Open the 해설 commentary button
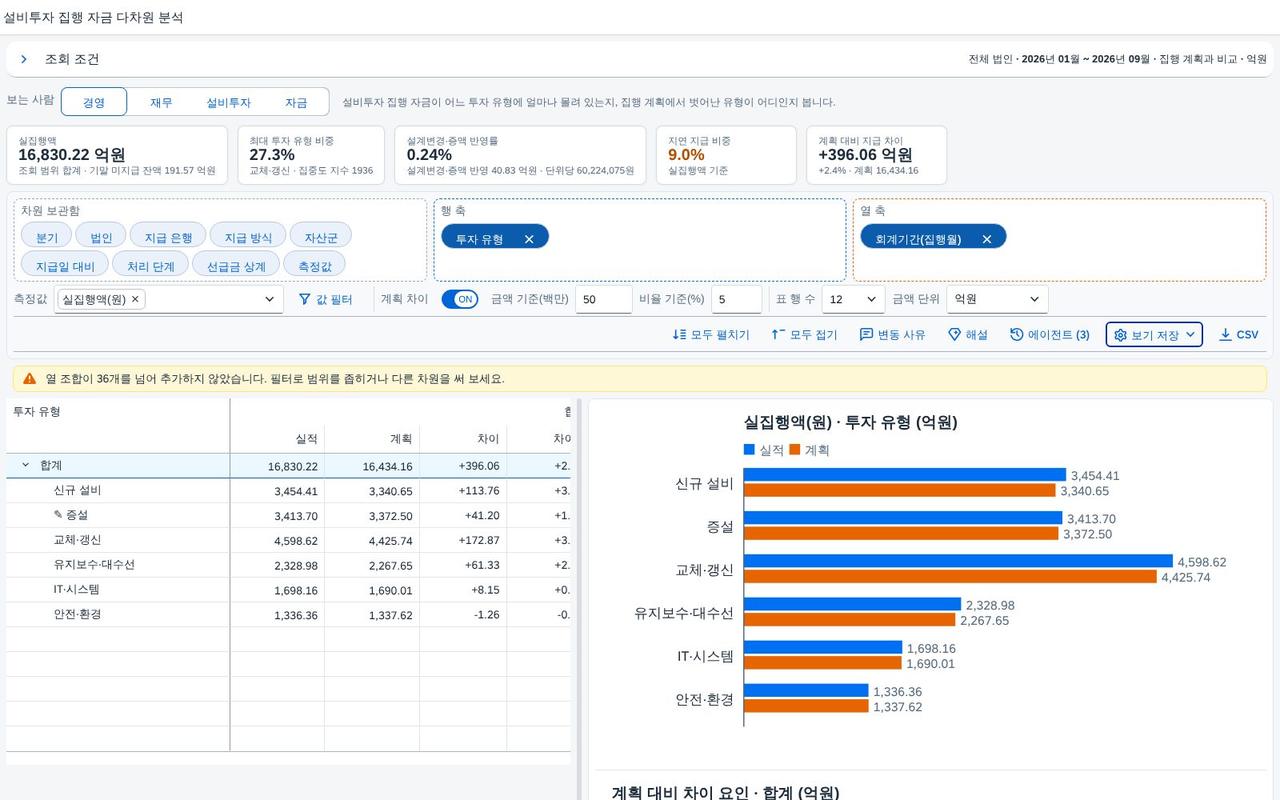The image size is (1280, 800). pos(968,335)
